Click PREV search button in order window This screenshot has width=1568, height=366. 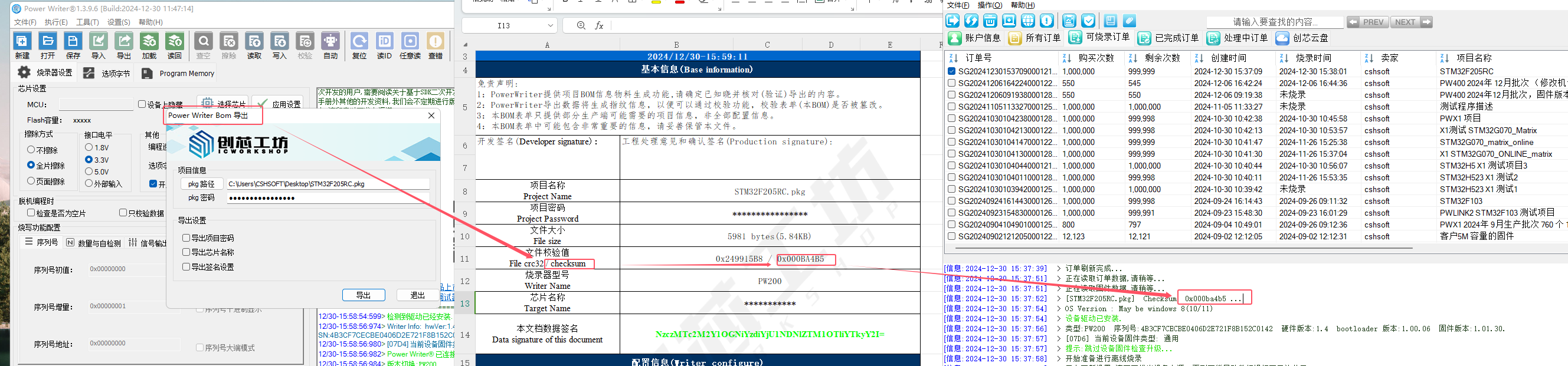pos(1367,22)
